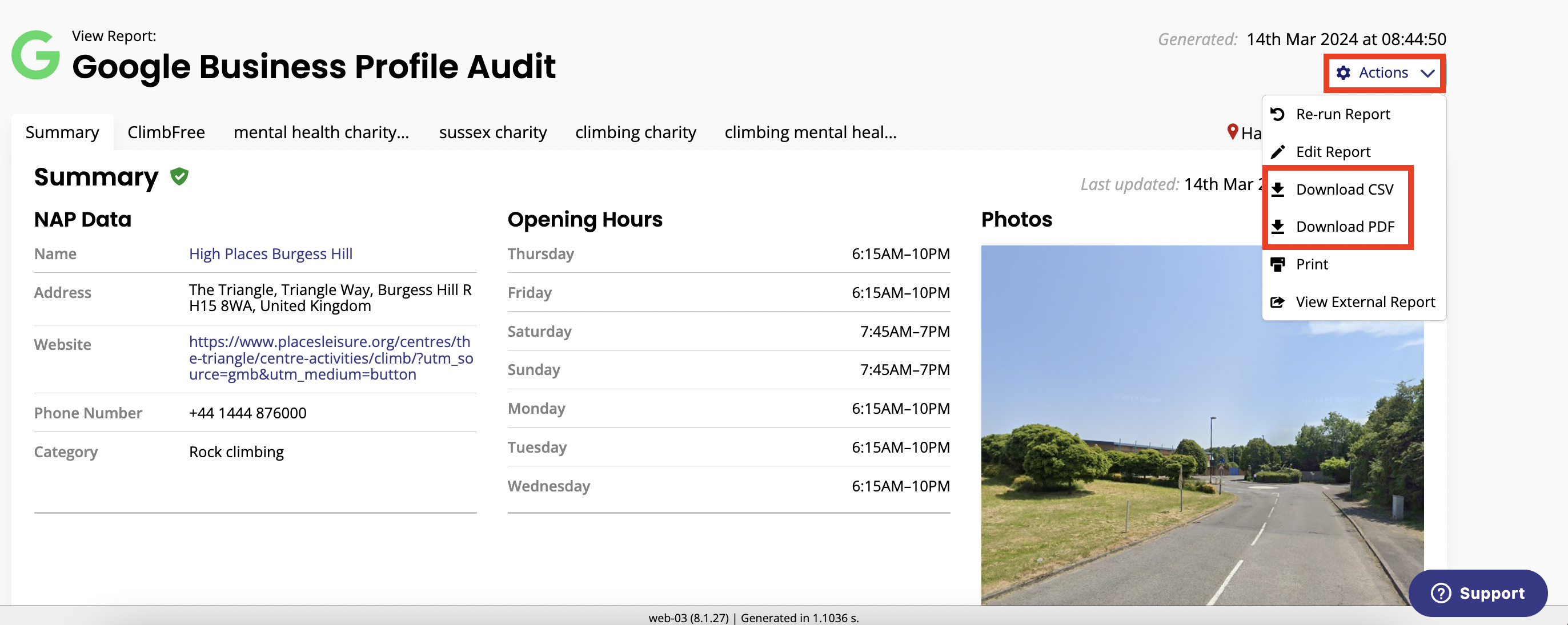
Task: Click the printer icon in the Actions menu
Action: 1278,264
